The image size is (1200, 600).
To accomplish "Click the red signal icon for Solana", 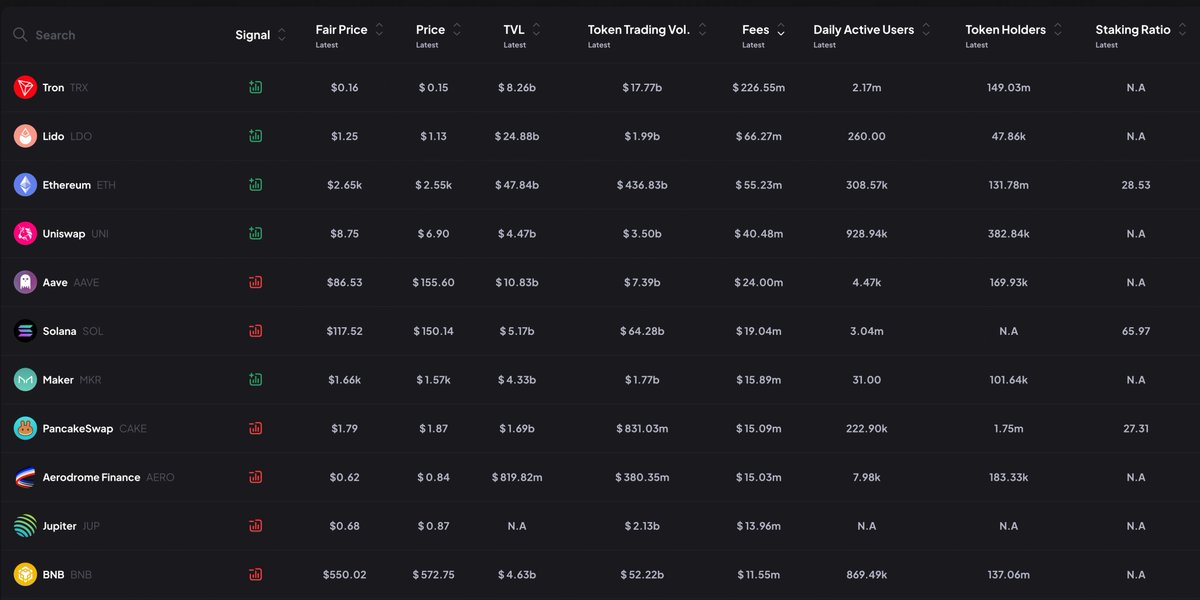I will coord(256,331).
